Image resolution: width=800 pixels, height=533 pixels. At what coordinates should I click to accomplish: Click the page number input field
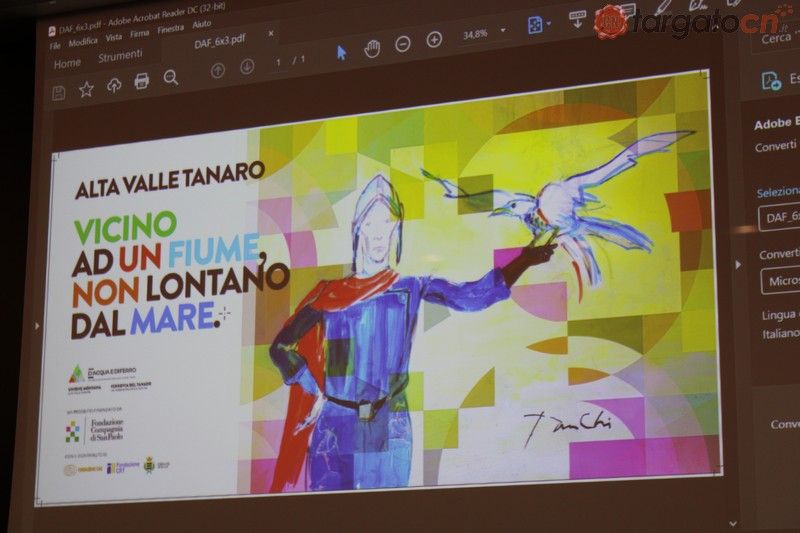pyautogui.click(x=279, y=62)
